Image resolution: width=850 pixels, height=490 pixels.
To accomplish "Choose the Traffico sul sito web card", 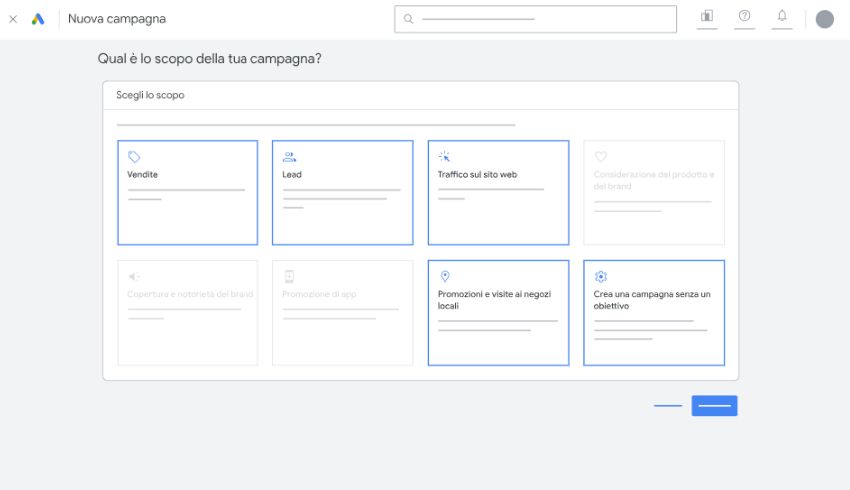I will click(498, 192).
